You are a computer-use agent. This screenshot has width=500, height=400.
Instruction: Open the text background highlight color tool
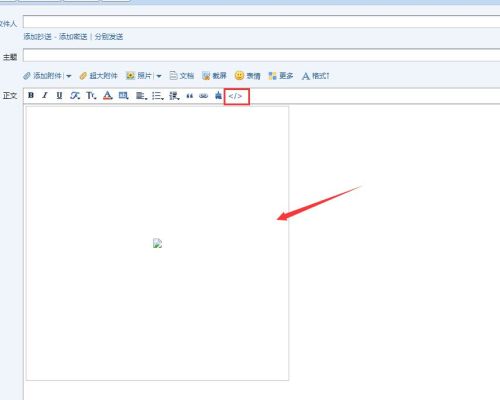tap(123, 96)
